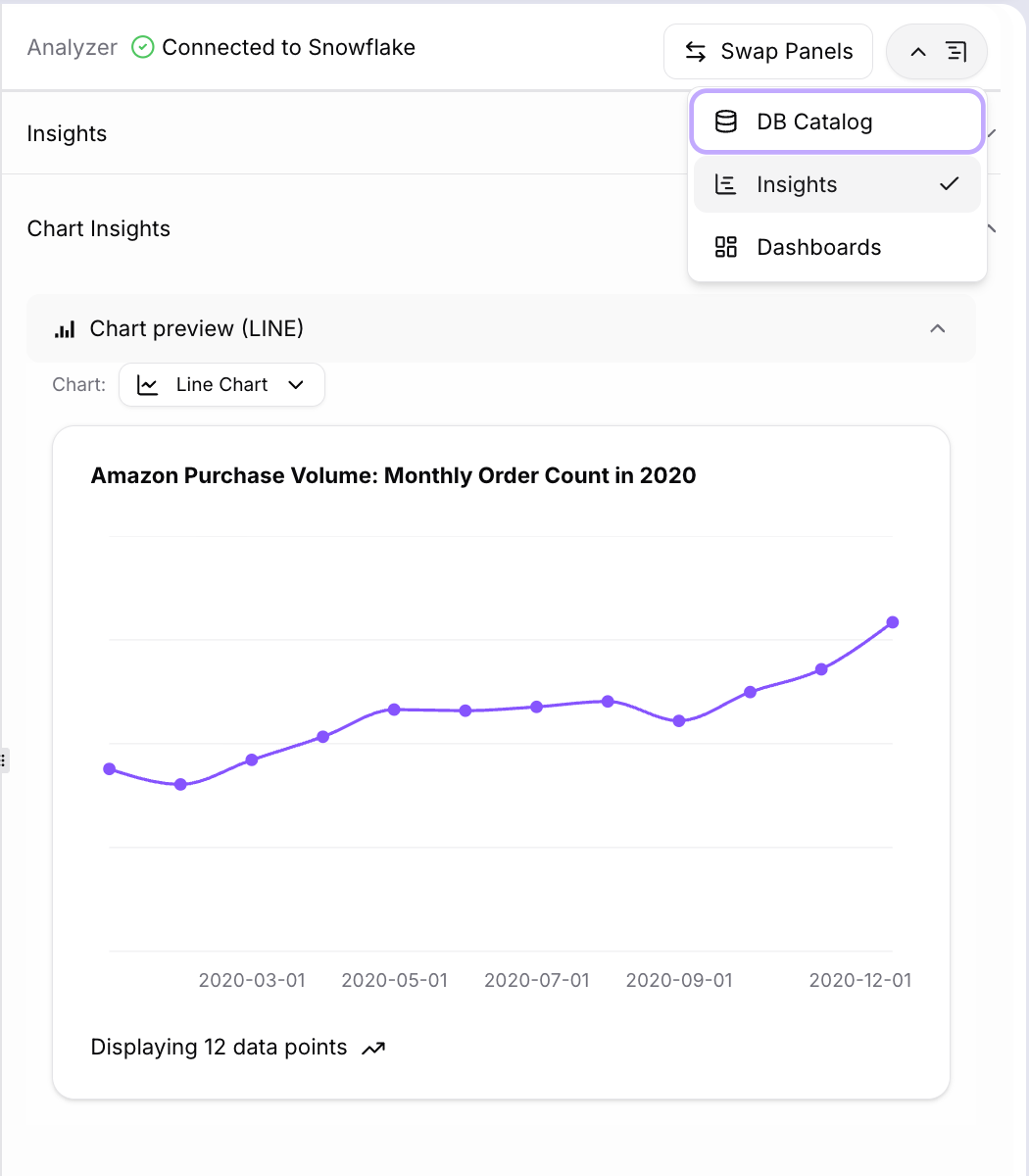Click the DB Catalog database icon
The width and height of the screenshot is (1029, 1176).
[x=726, y=122]
